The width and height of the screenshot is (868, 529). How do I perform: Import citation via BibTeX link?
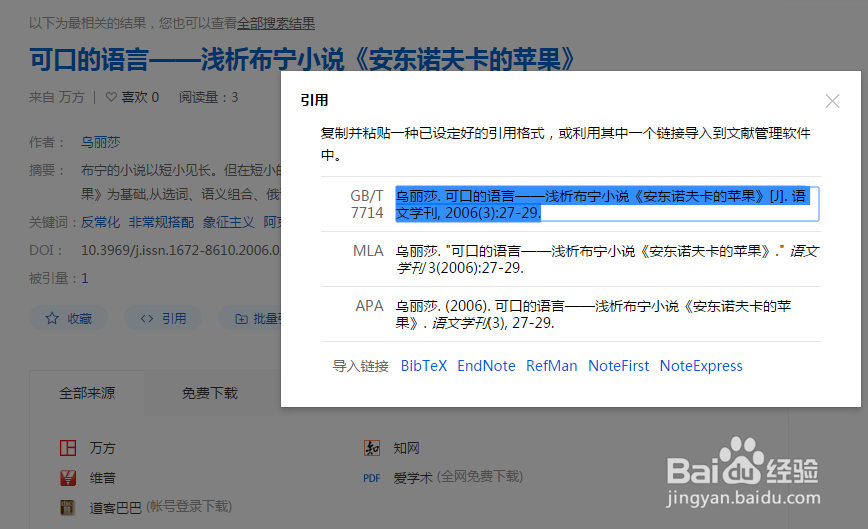(423, 366)
